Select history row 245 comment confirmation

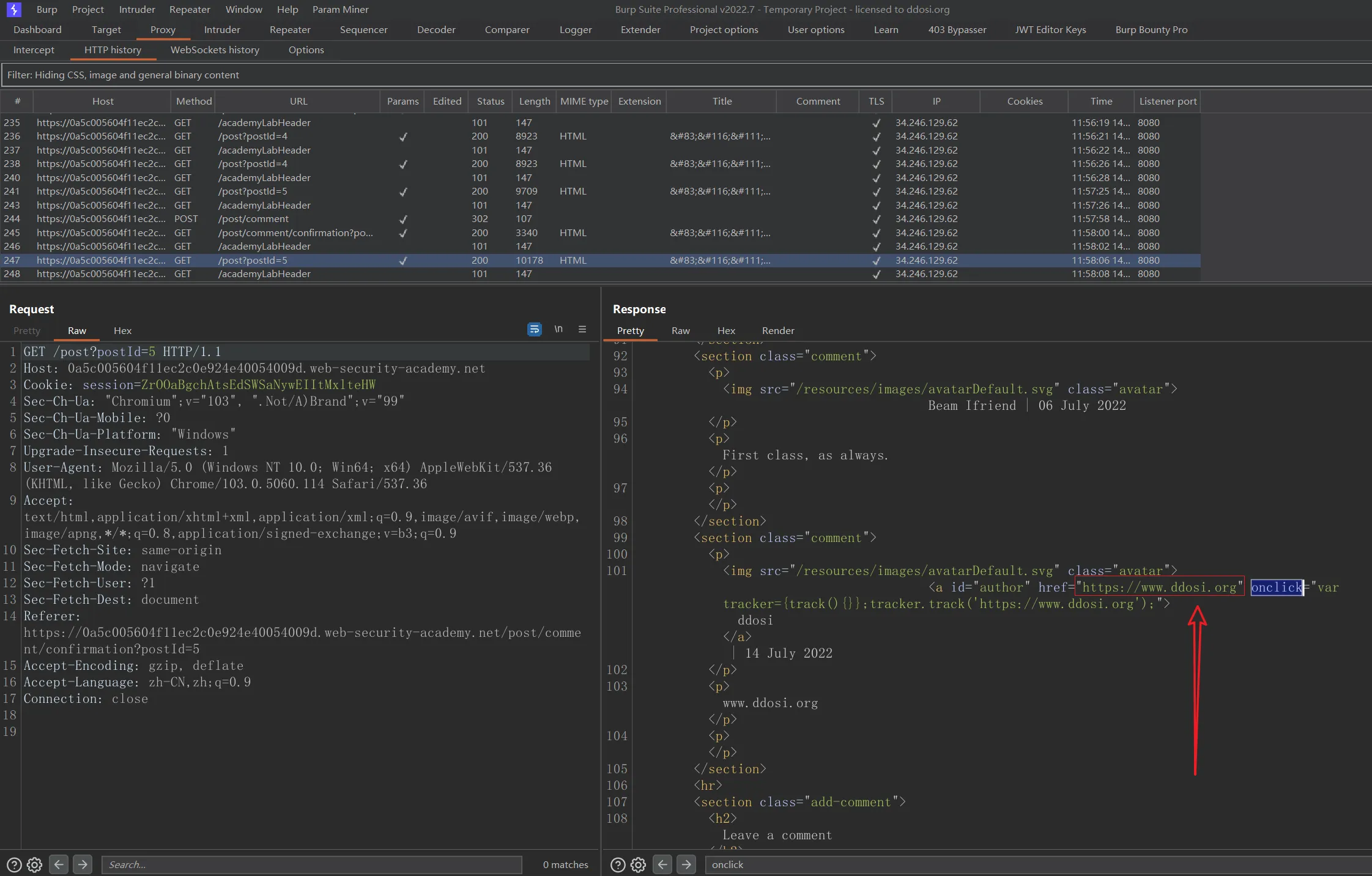pyautogui.click(x=599, y=232)
